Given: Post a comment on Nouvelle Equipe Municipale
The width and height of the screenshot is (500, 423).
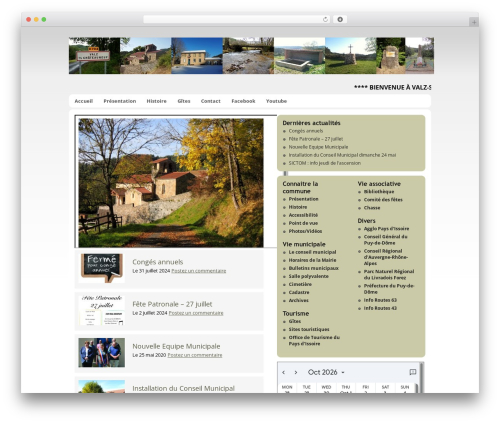Looking at the screenshot, I should pos(195,355).
